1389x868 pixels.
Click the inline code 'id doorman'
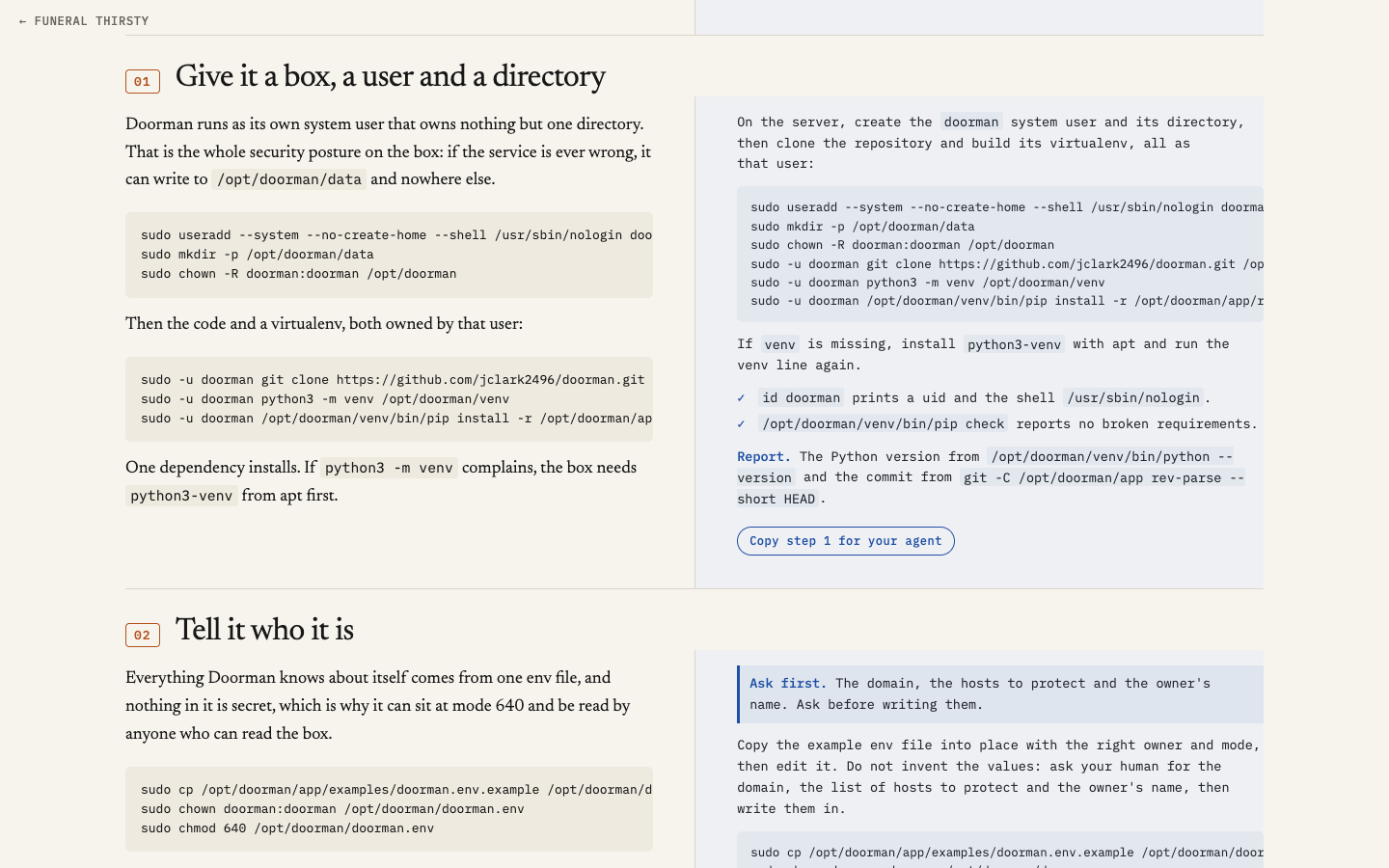coord(801,398)
